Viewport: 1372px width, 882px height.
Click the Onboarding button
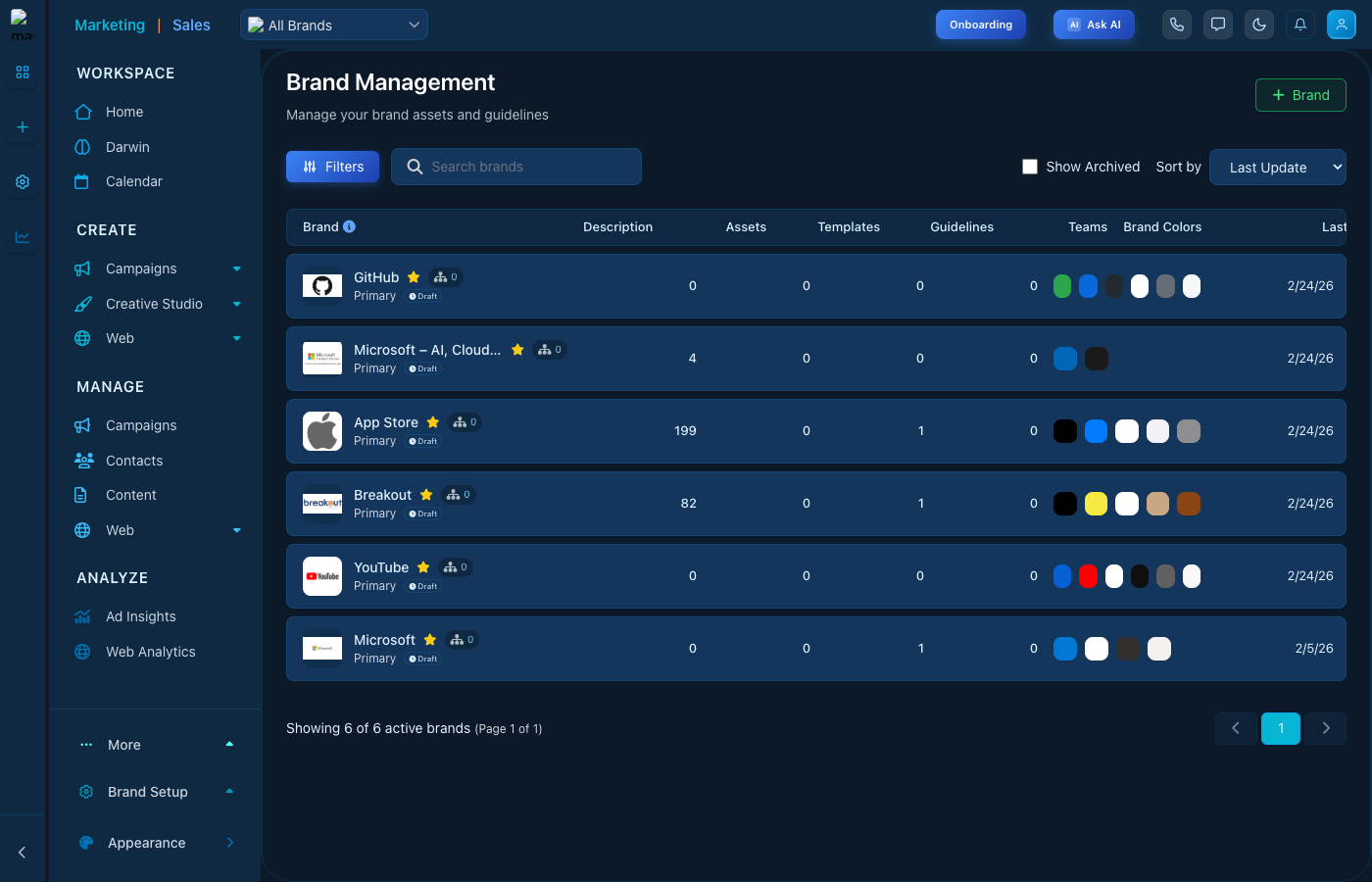click(x=981, y=24)
